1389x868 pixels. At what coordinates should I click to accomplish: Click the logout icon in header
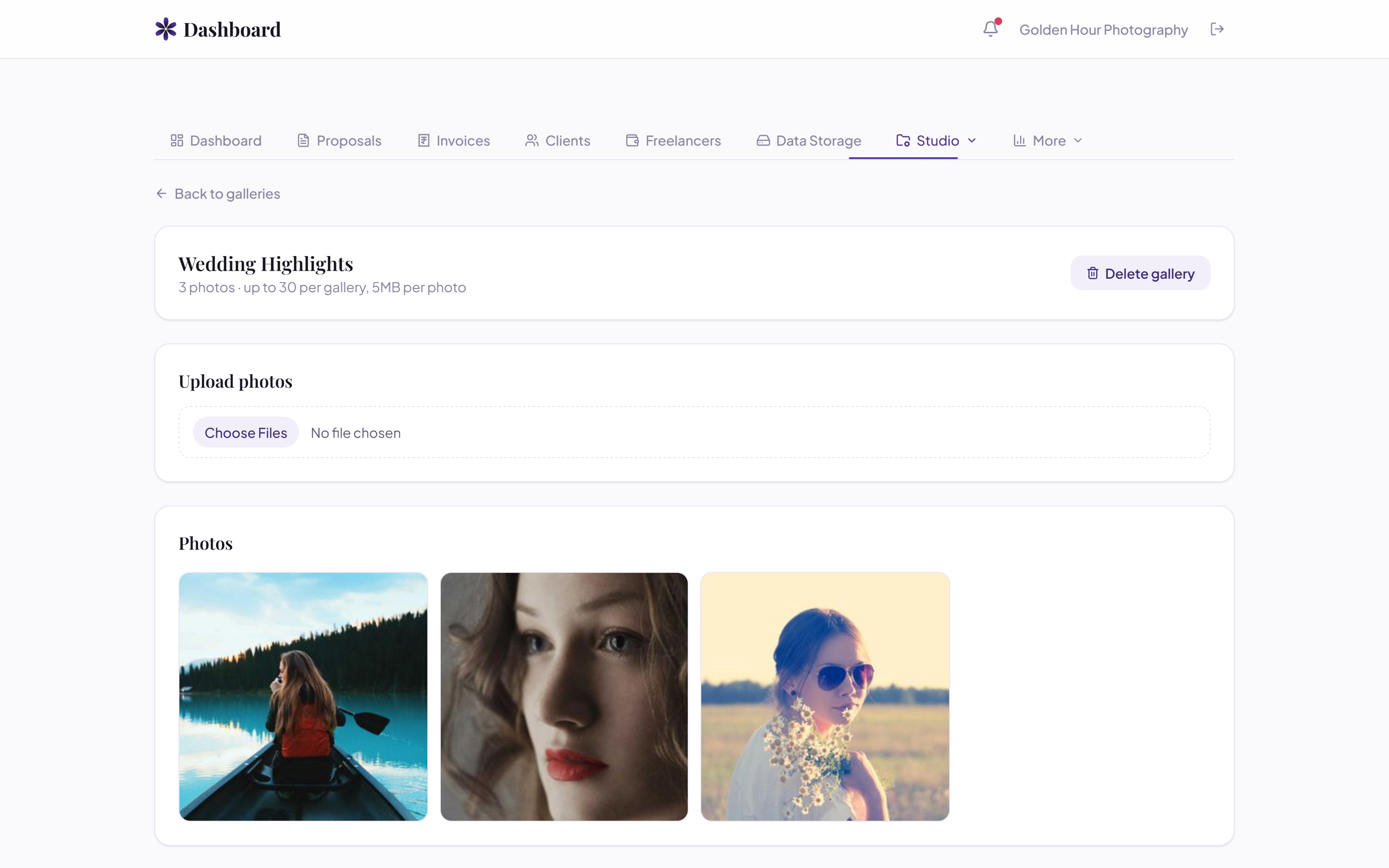point(1217,29)
